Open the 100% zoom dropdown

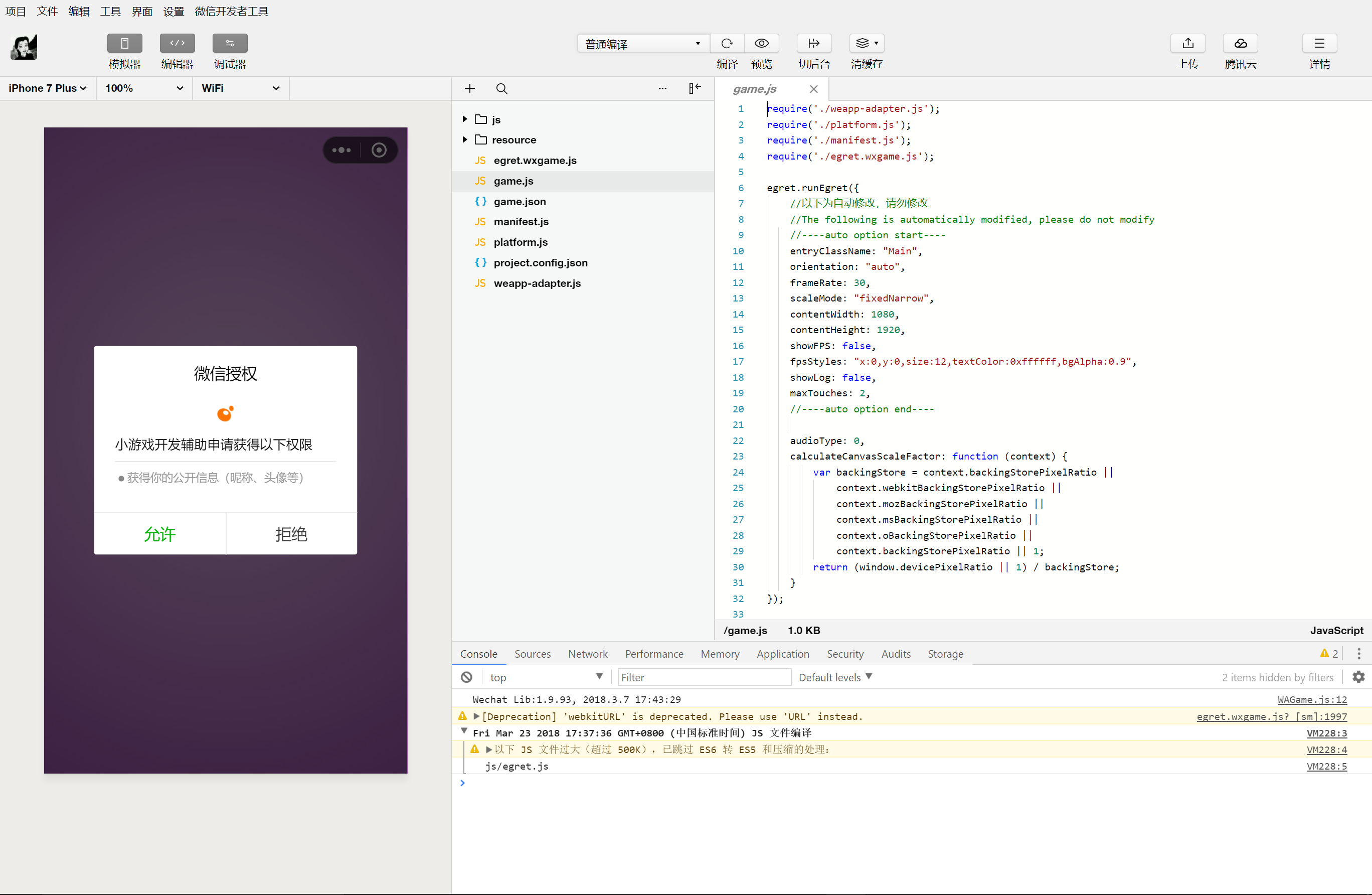pos(144,88)
